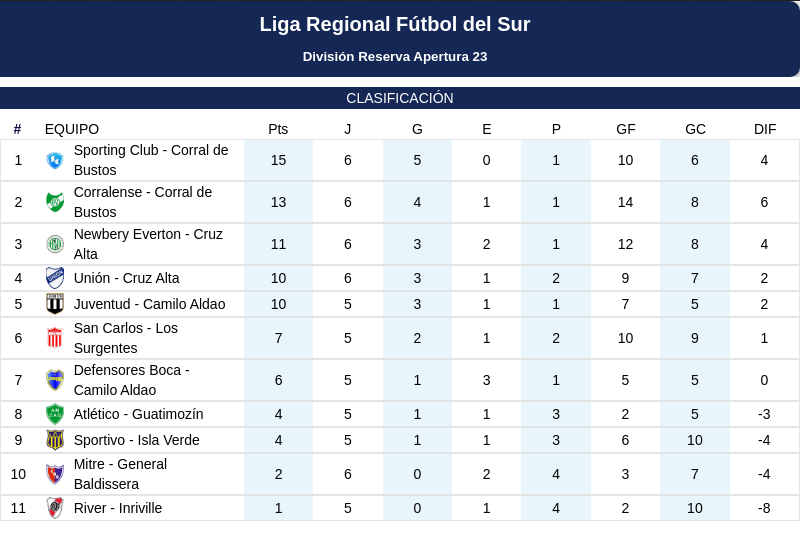Click the CLASIFICACIÓN section bar
The height and width of the screenshot is (554, 800).
400,98
